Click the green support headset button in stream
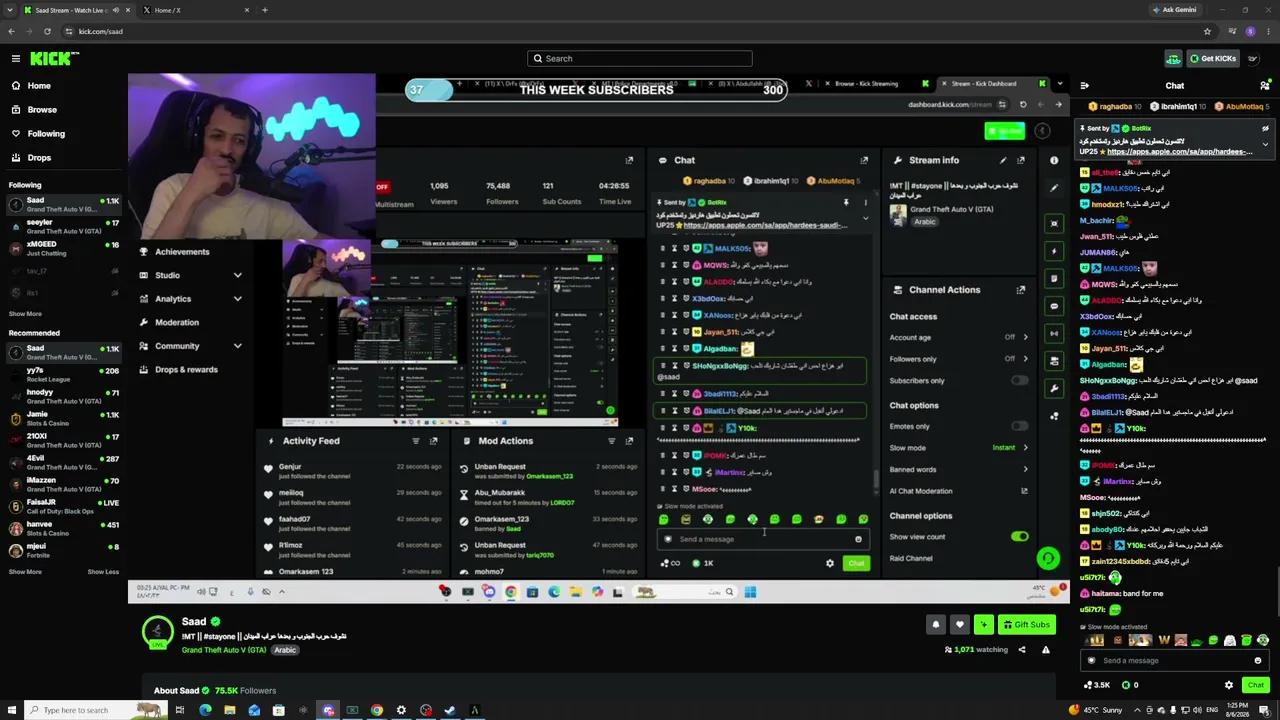This screenshot has height=720, width=1280. (1048, 559)
